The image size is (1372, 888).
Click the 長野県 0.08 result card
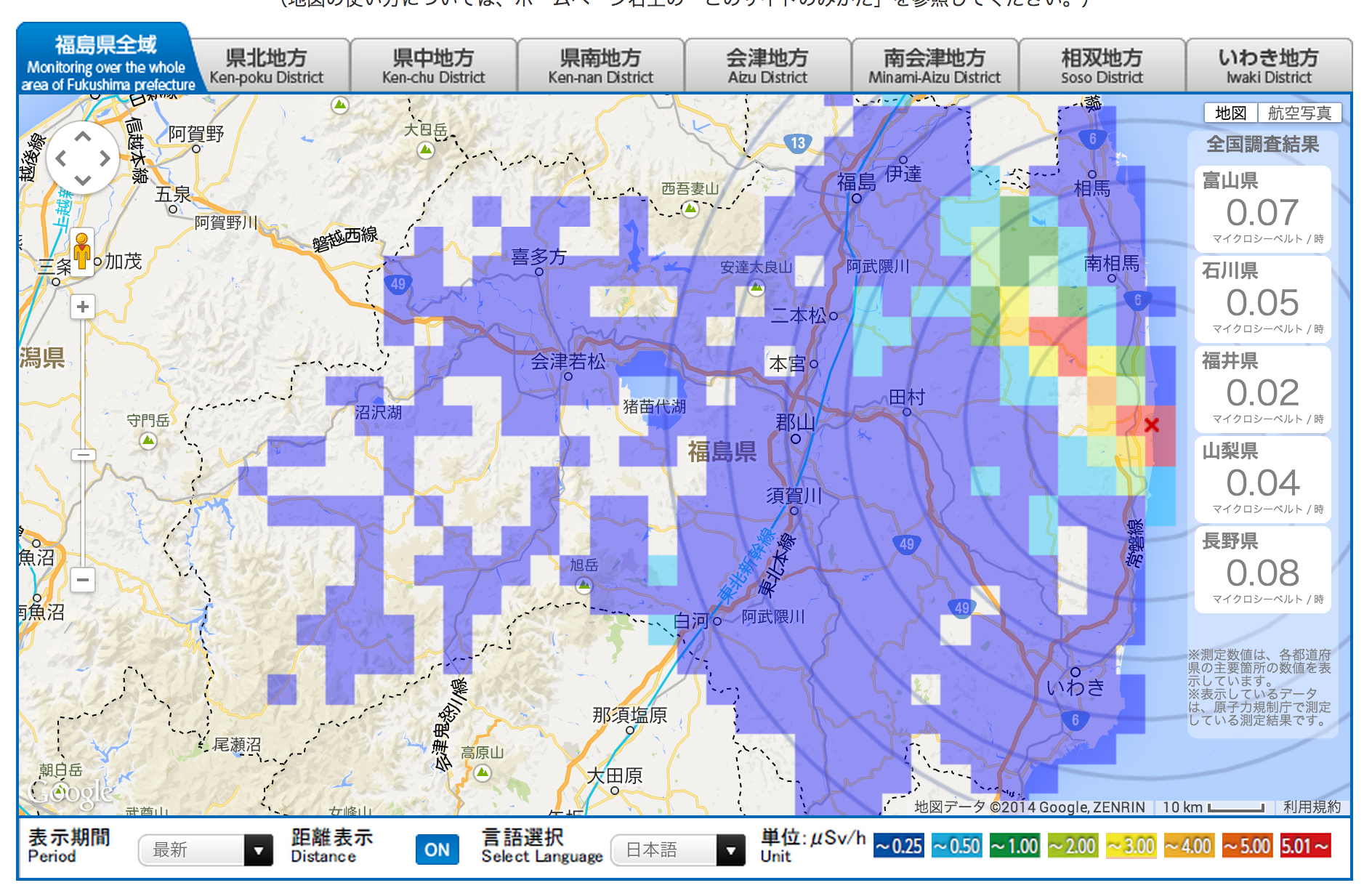[1263, 570]
